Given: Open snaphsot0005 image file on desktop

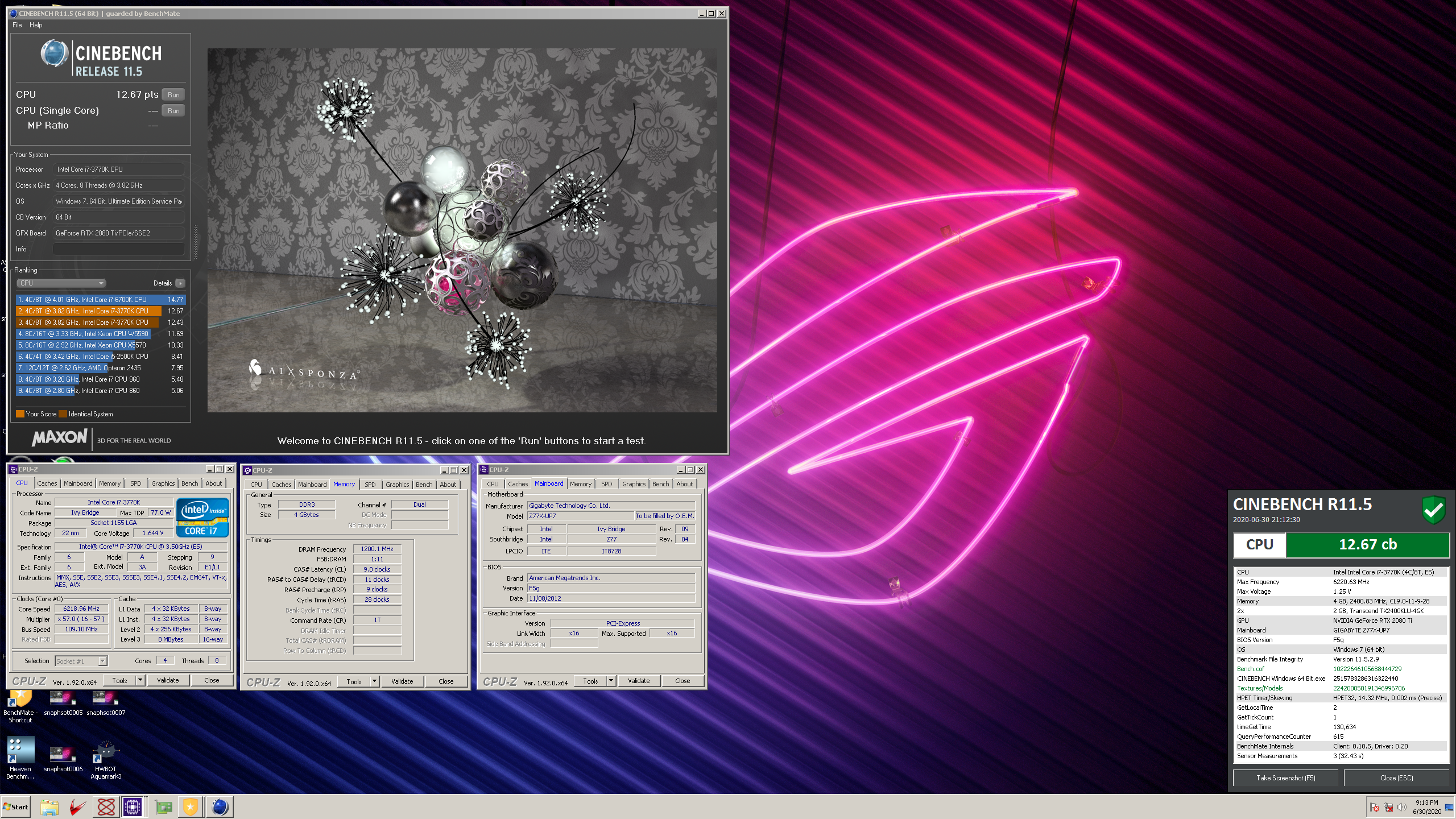Looking at the screenshot, I should click(x=63, y=703).
